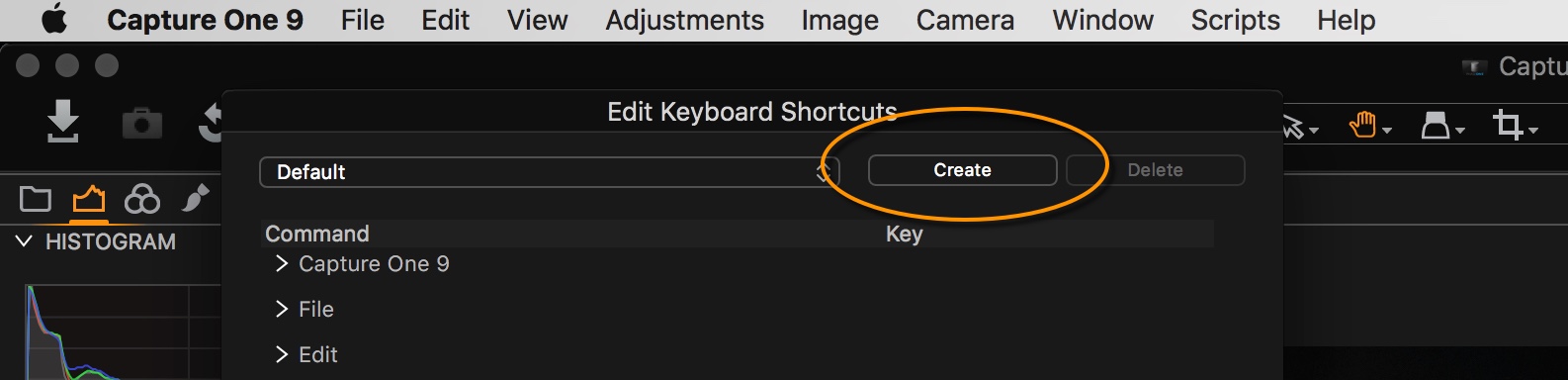
Task: Open the Library folder tool tab
Action: (36, 199)
